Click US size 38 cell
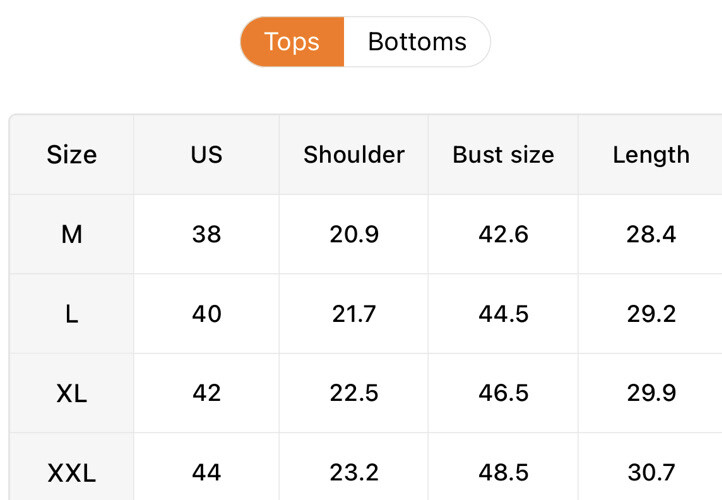This screenshot has height=500, width=722. pos(207,235)
